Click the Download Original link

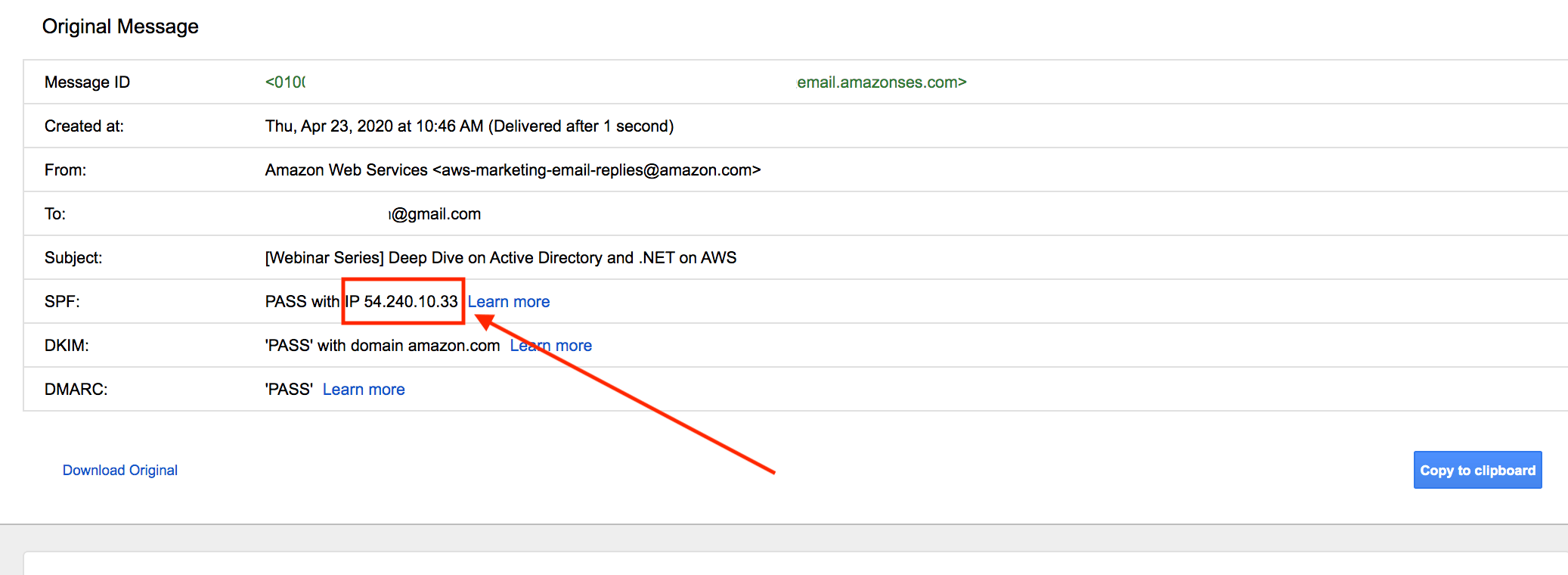point(120,471)
